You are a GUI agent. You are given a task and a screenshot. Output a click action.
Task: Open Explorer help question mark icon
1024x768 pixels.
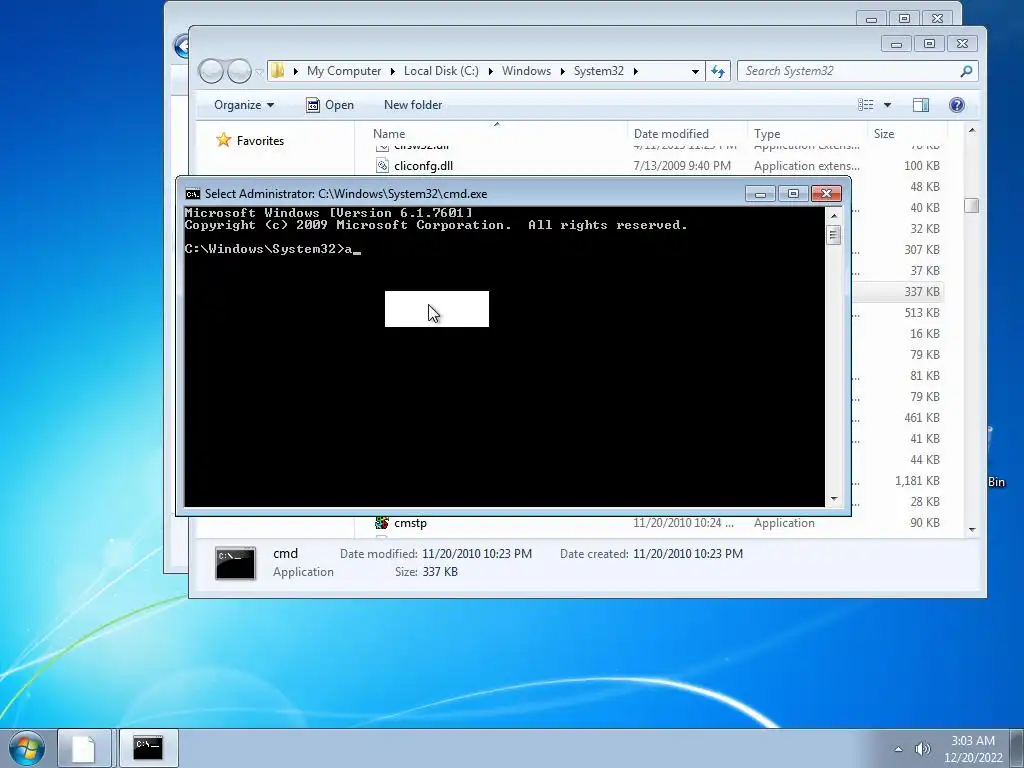click(957, 105)
